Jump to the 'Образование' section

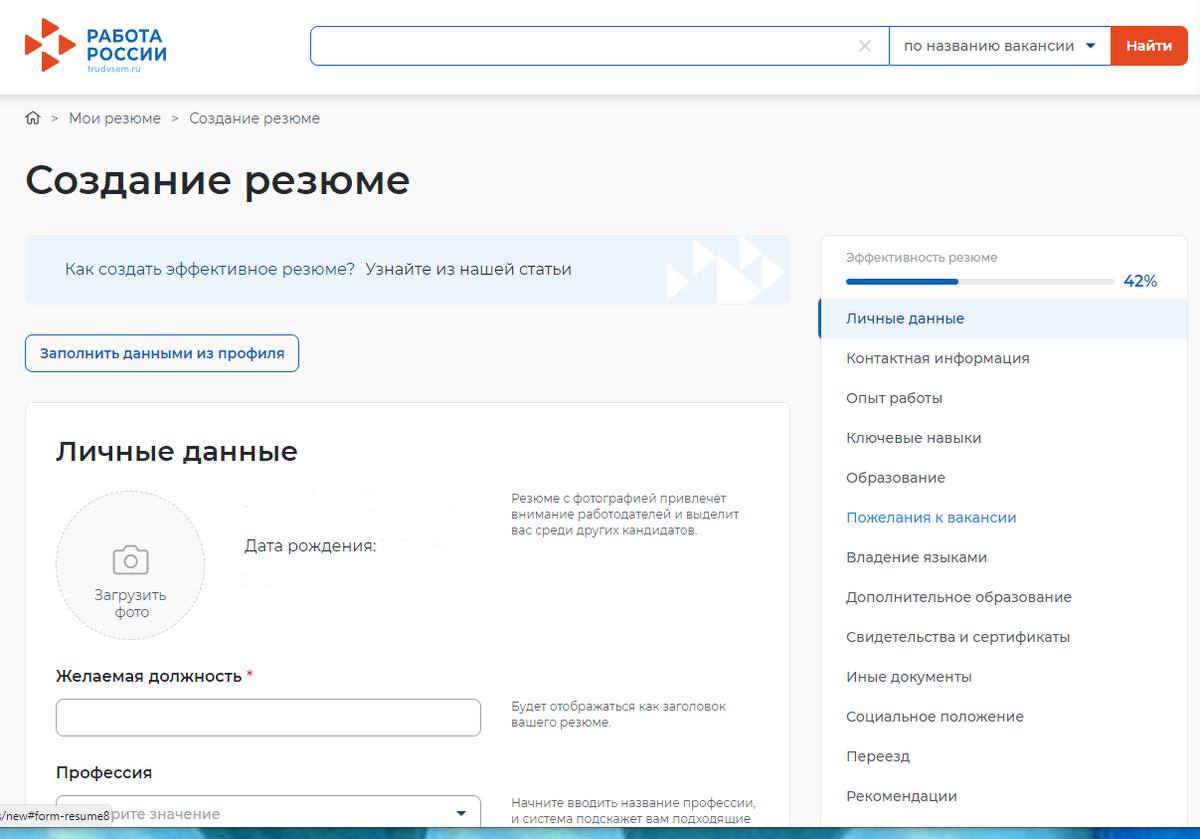tap(895, 477)
